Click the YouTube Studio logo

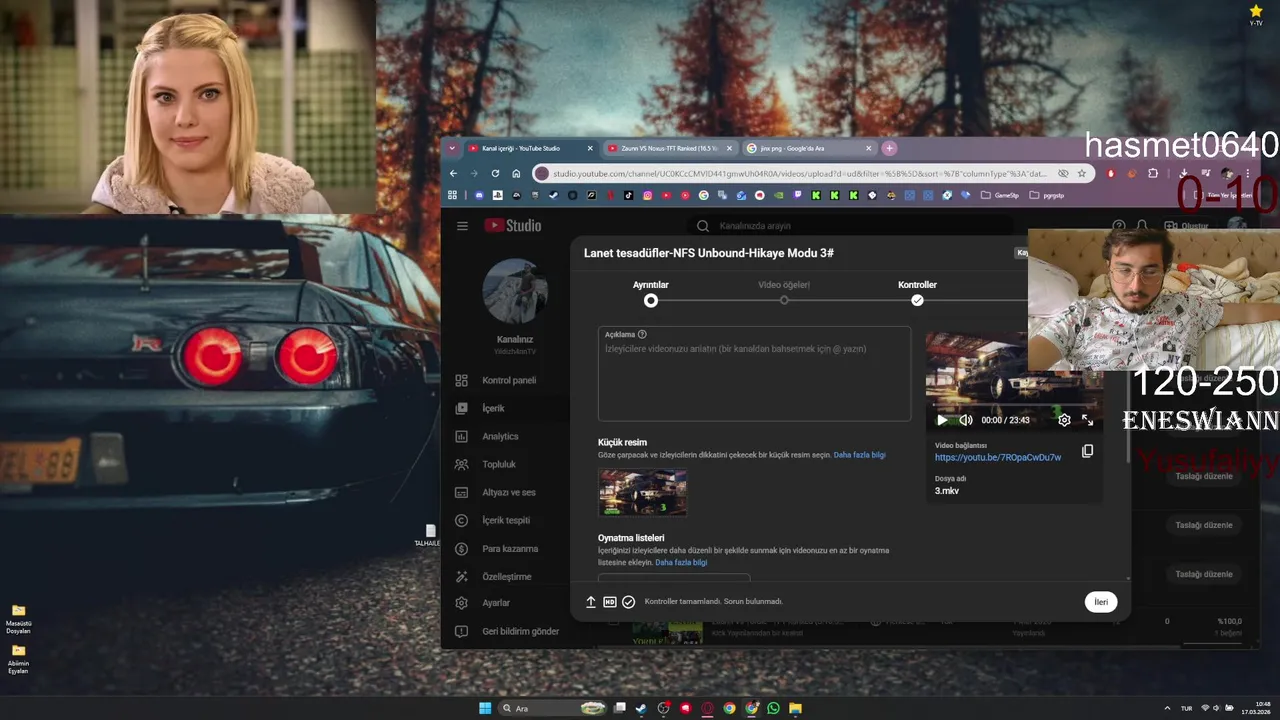(x=513, y=226)
